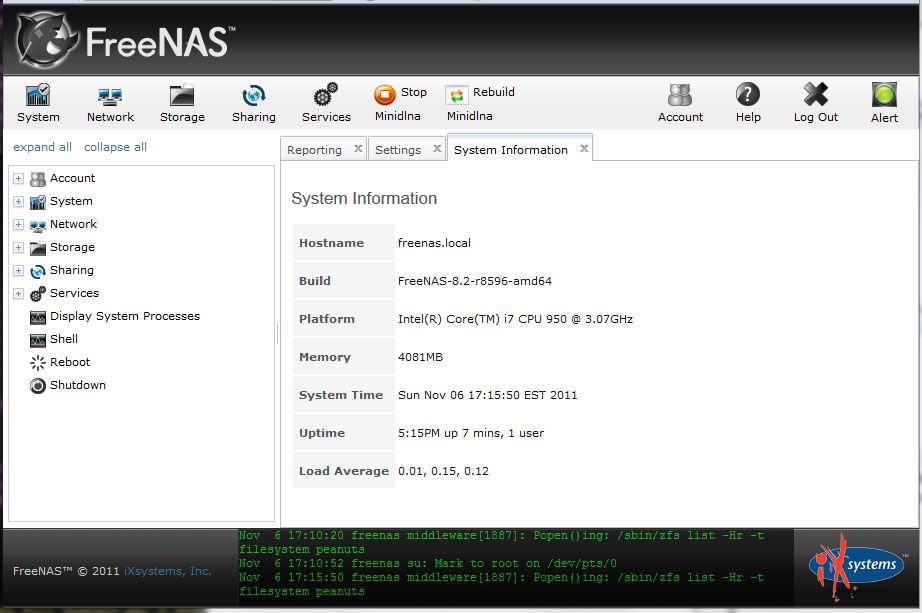
Task: Click the Hostname label cell
Action: [x=343, y=242]
